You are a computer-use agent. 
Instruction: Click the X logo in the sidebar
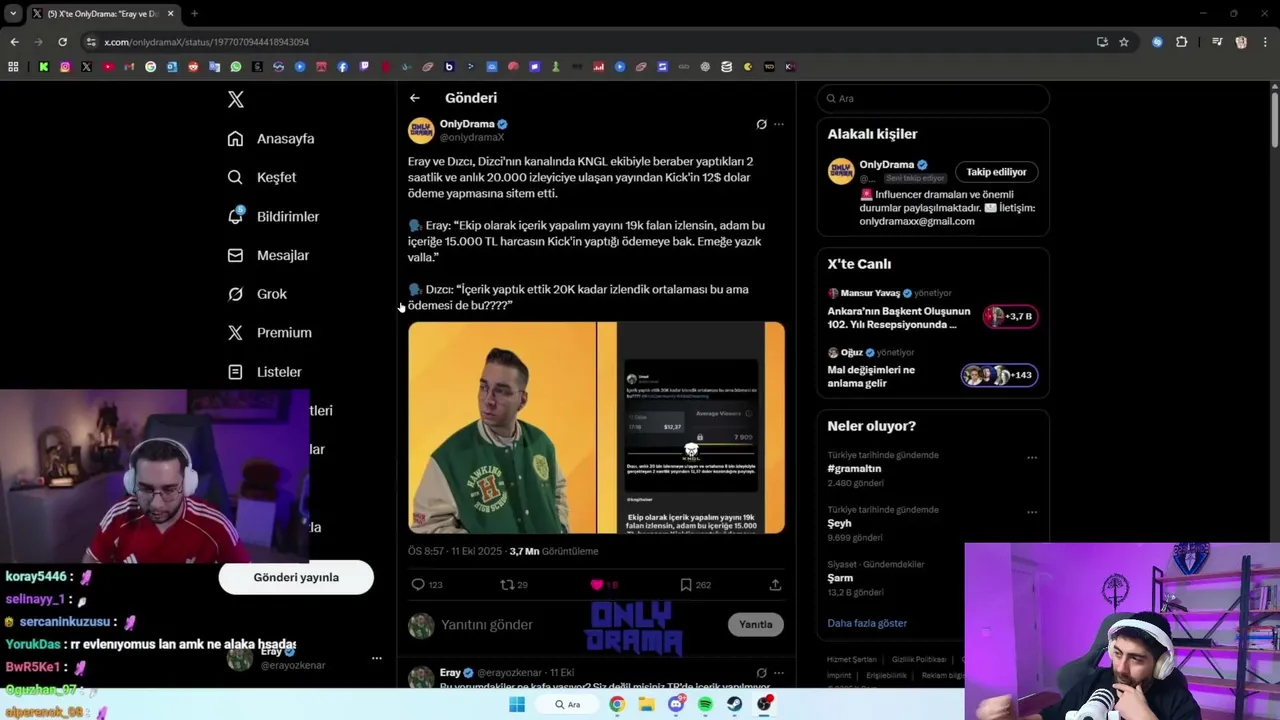(x=236, y=99)
